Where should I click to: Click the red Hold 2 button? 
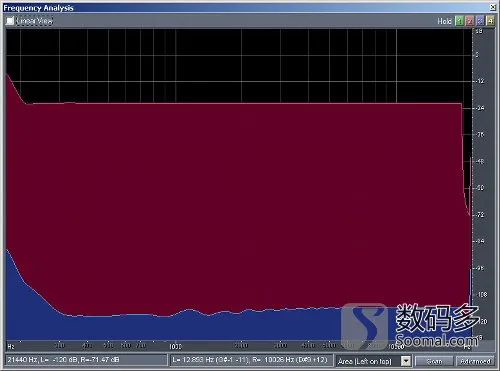pos(470,21)
